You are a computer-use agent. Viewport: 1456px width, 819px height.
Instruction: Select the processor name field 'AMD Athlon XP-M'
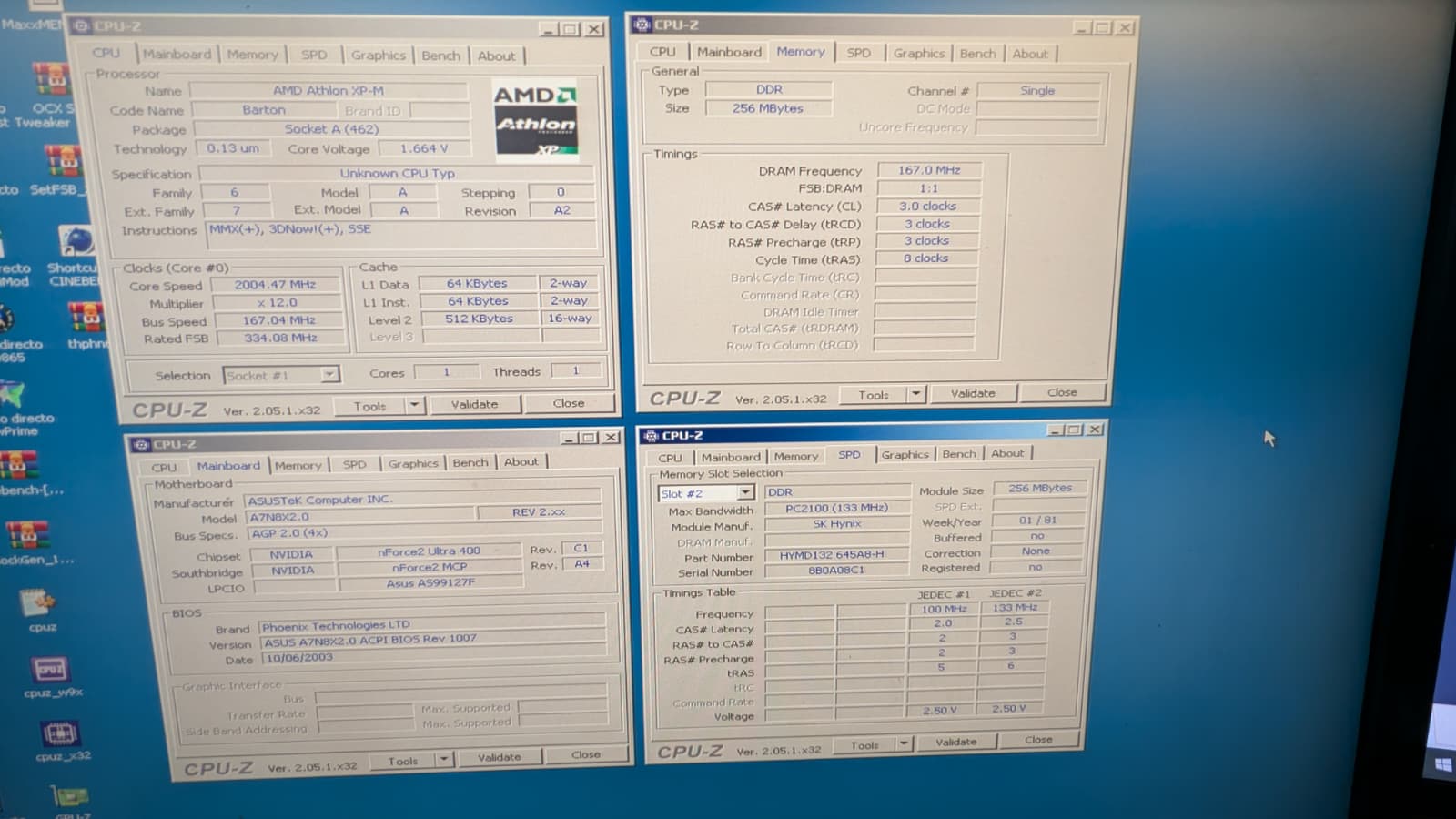(329, 91)
